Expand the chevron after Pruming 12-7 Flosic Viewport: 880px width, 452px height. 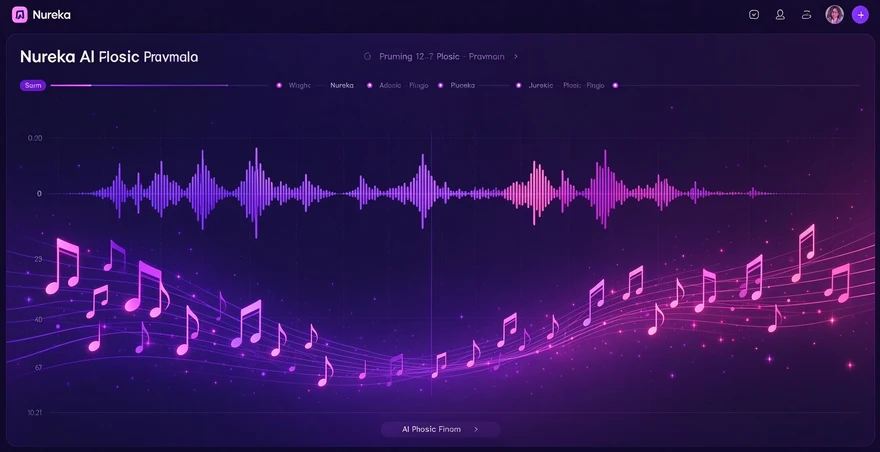516,57
